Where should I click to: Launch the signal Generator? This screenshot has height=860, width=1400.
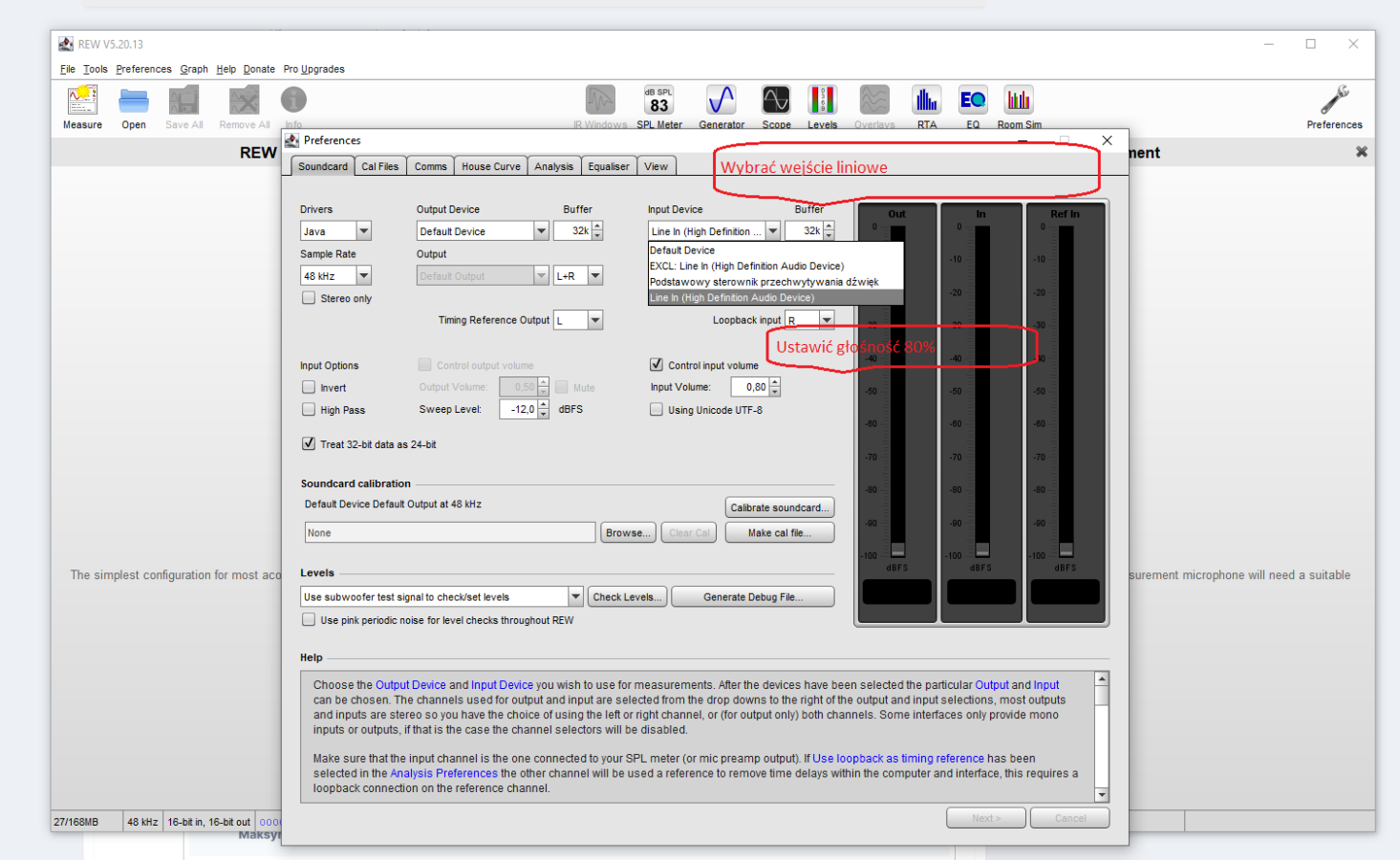722,106
